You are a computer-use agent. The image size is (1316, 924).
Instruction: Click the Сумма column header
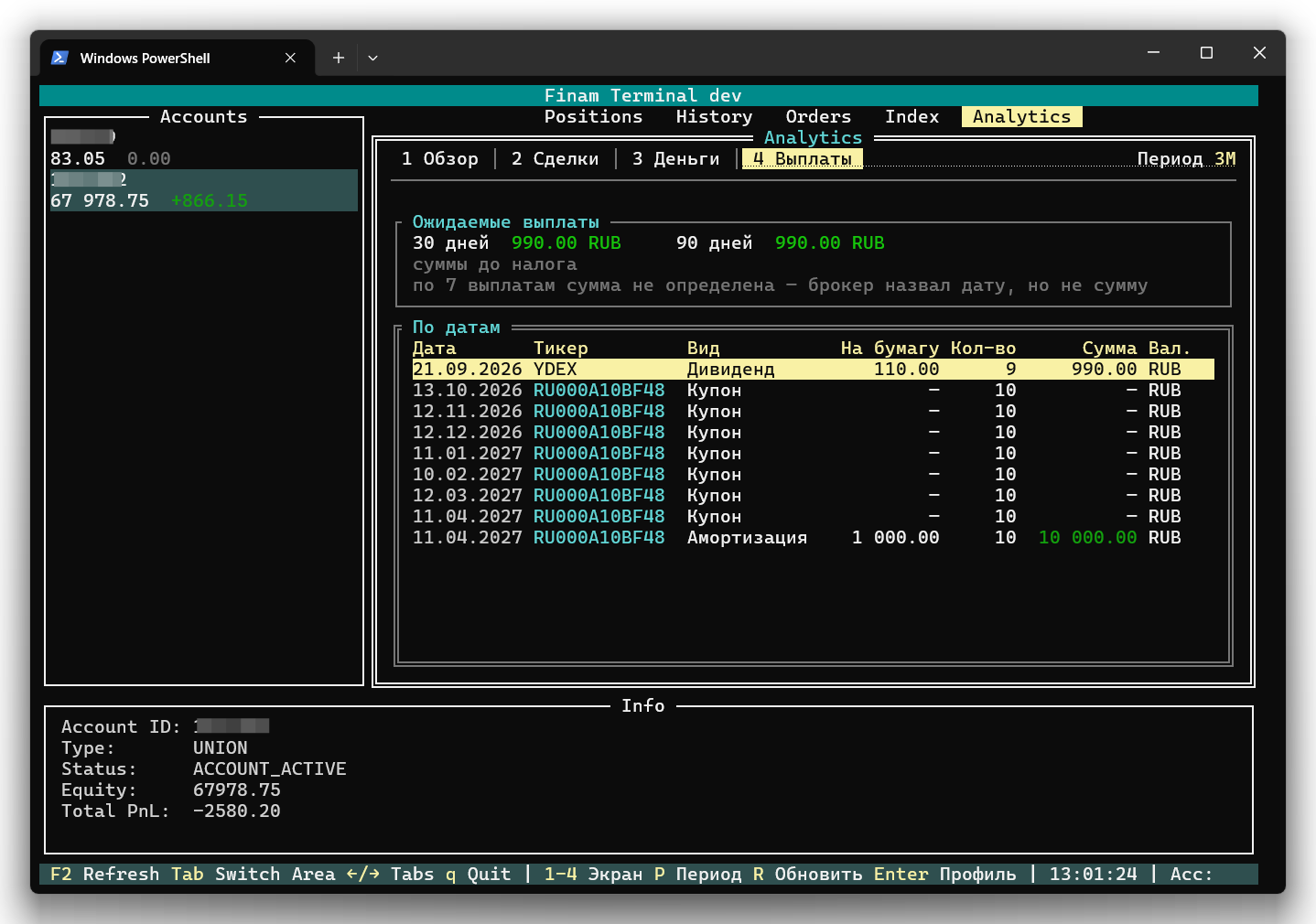[x=1109, y=349]
